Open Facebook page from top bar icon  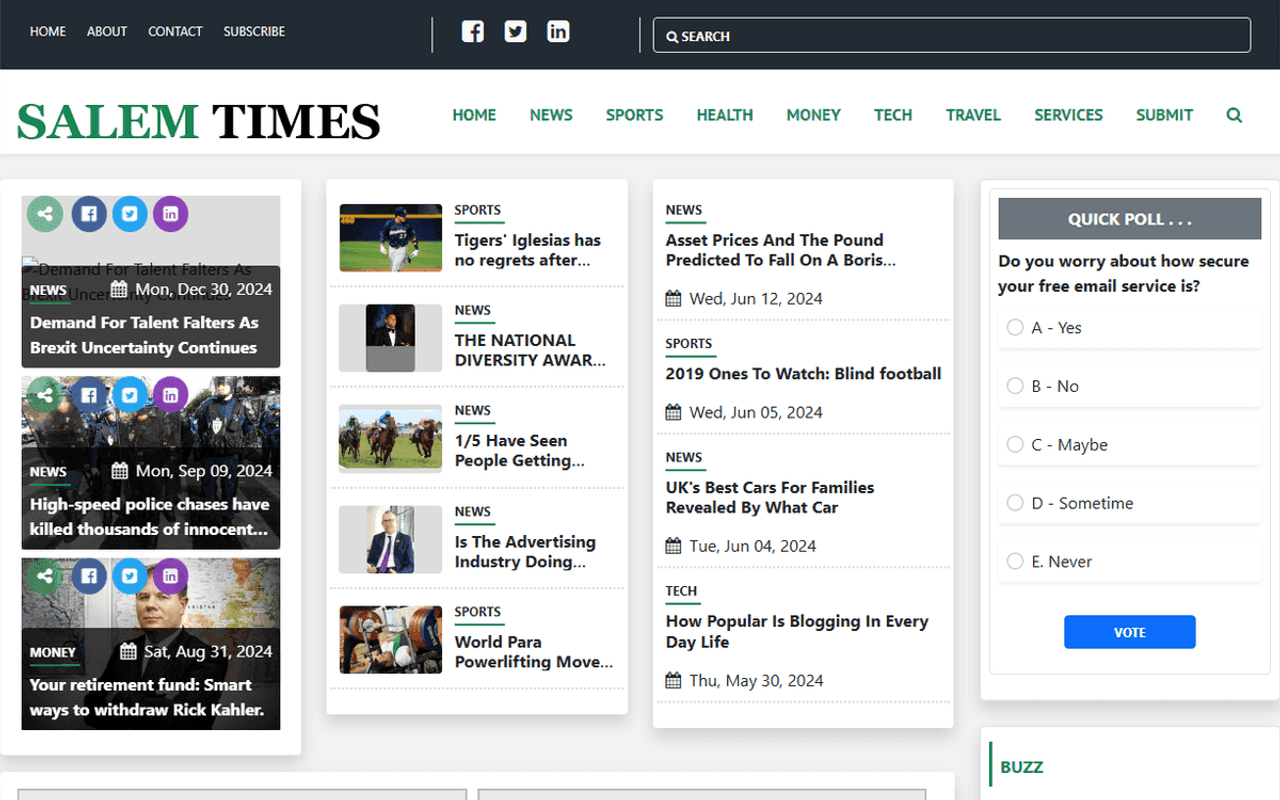point(473,32)
